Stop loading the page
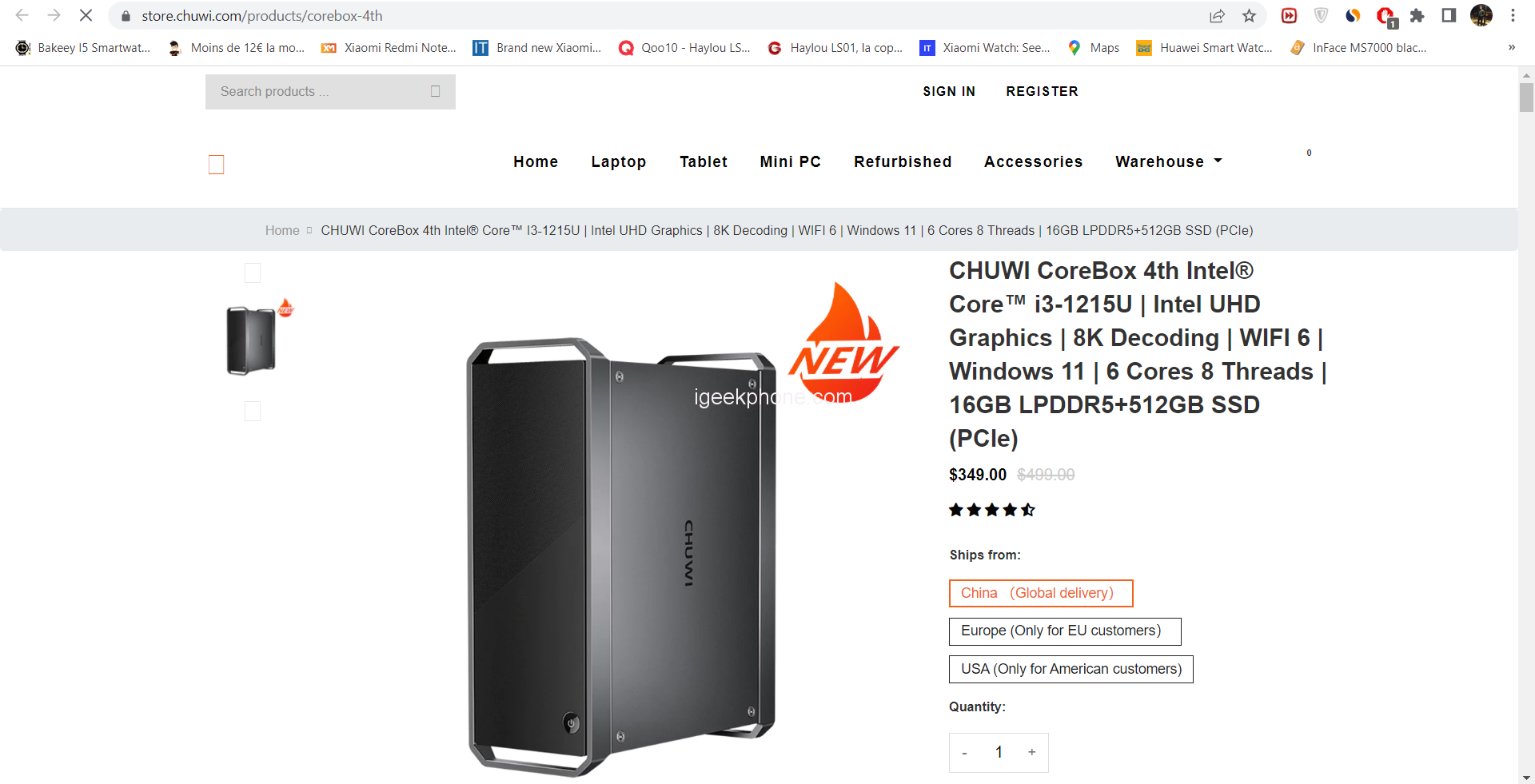 [86, 15]
